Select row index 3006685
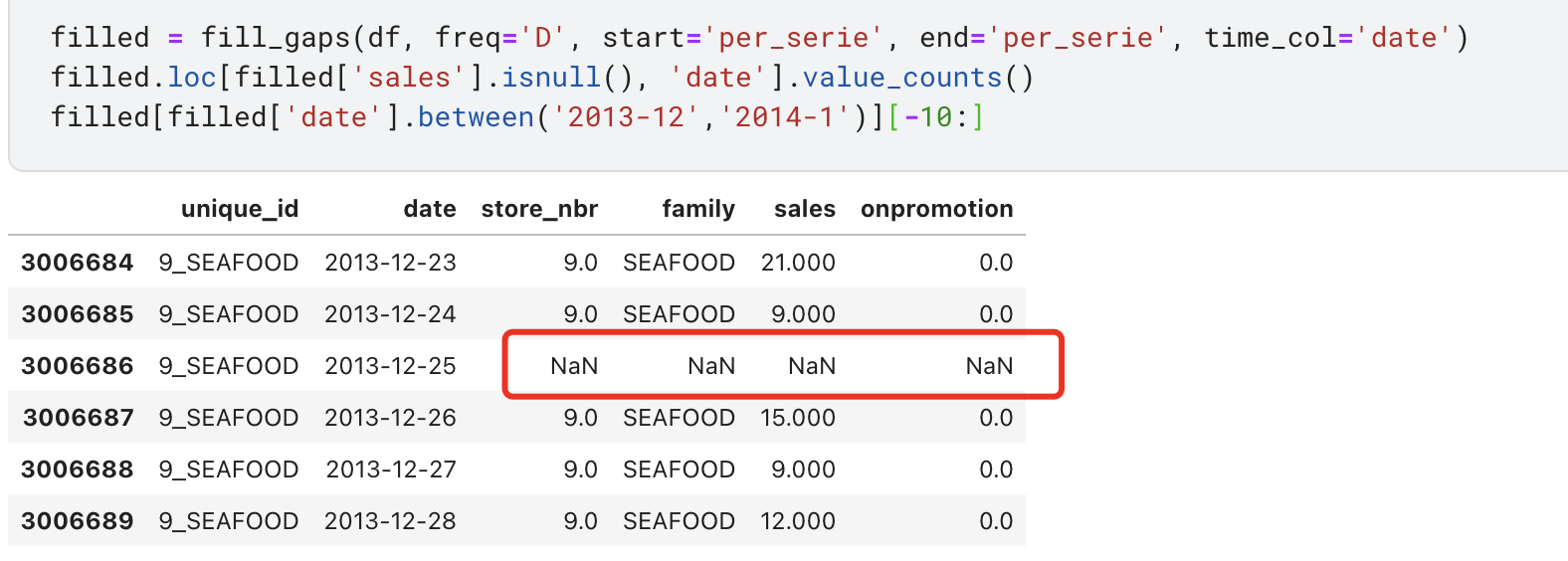Screen dimensions: 1568x561 point(77,314)
